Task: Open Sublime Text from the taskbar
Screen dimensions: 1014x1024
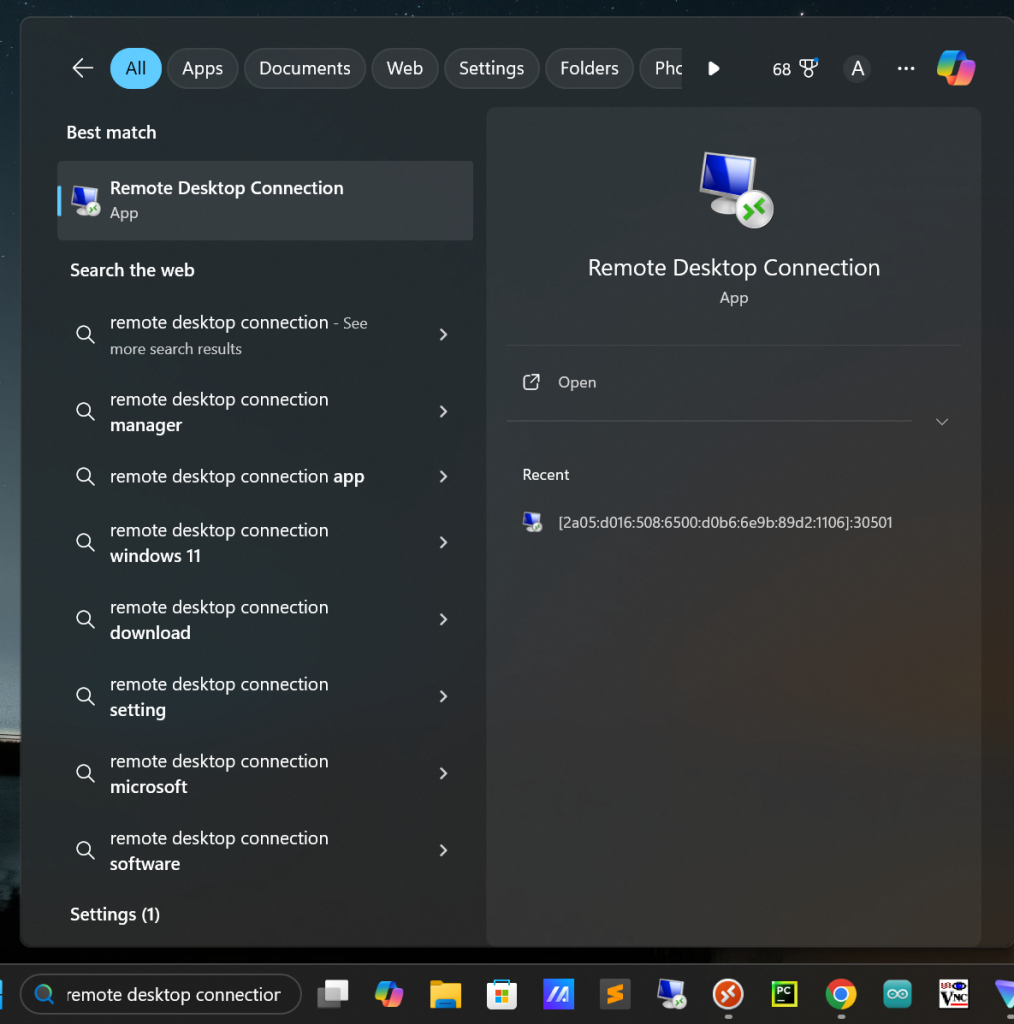Action: point(614,994)
